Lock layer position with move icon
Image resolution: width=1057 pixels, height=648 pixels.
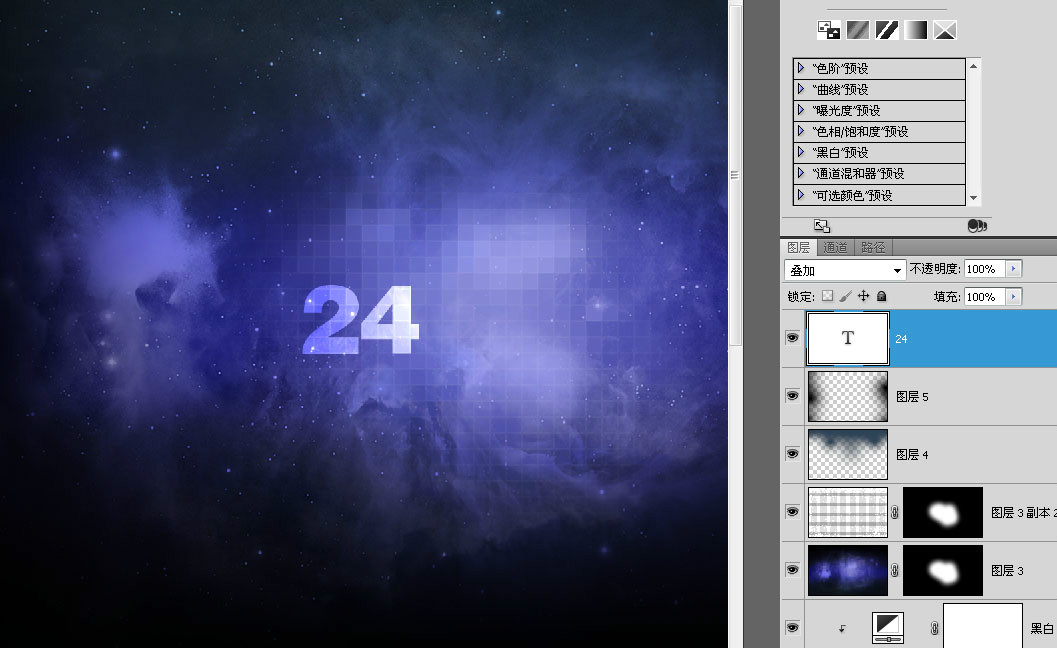[864, 296]
